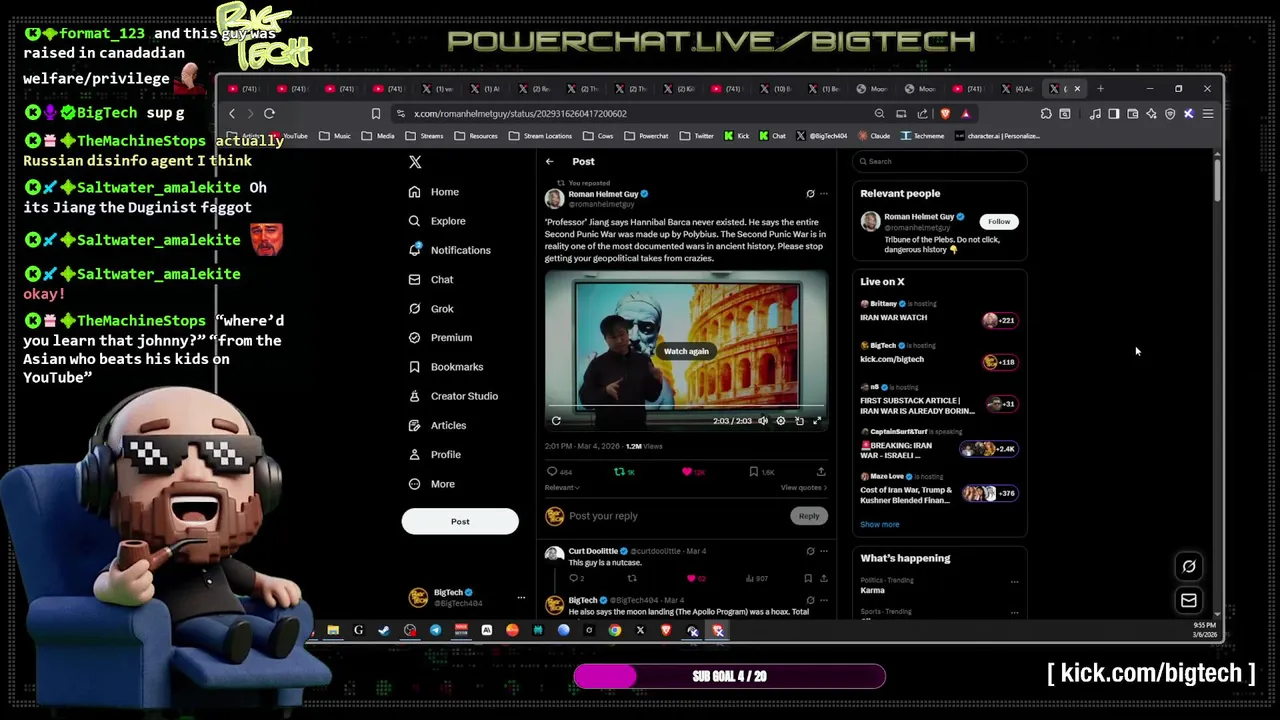Open the Kick bookmark
This screenshot has height=720, width=1280.
pos(736,136)
